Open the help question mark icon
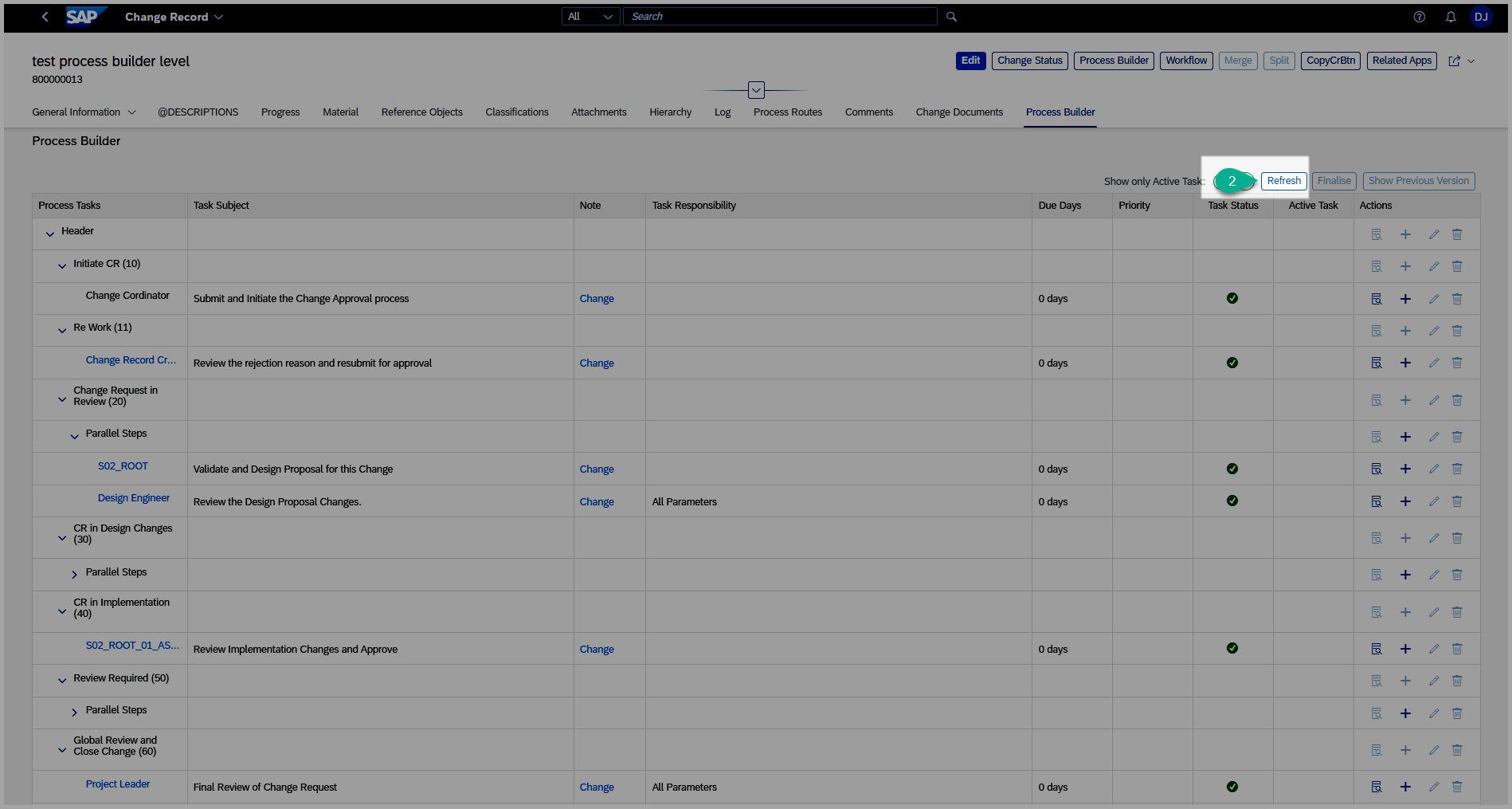Screen dimensions: 1512x809 [x=1419, y=17]
